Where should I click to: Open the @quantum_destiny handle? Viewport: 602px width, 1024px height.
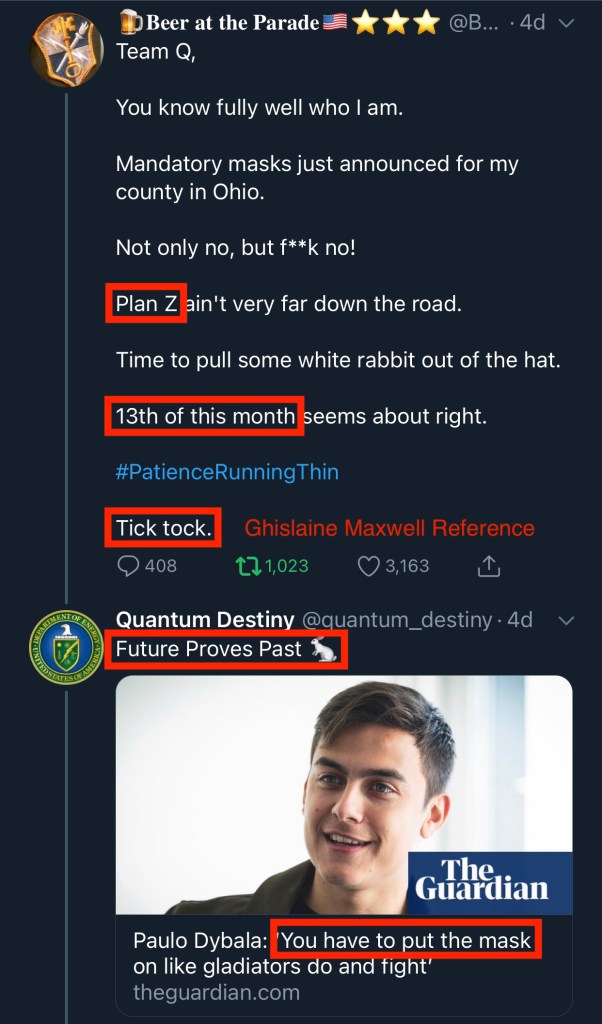[399, 621]
